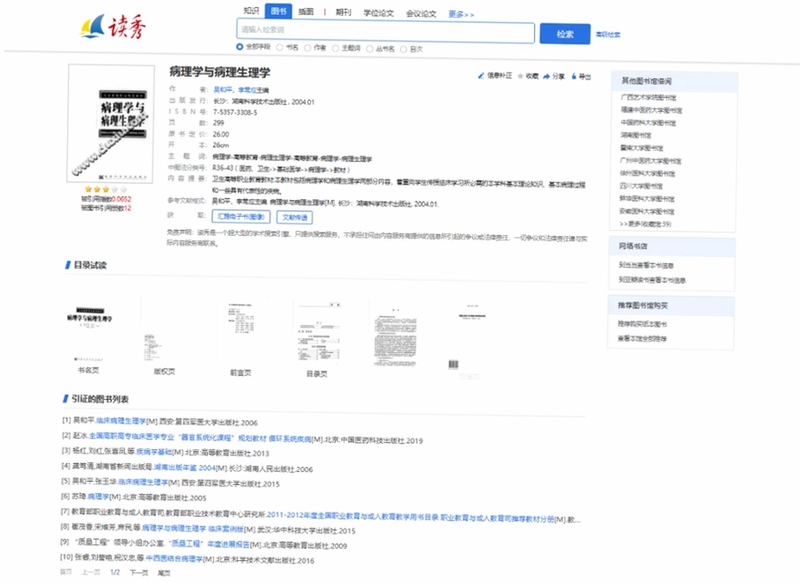This screenshot has height=583, width=800.
Task: Select the 目次 radio button
Action: click(404, 49)
